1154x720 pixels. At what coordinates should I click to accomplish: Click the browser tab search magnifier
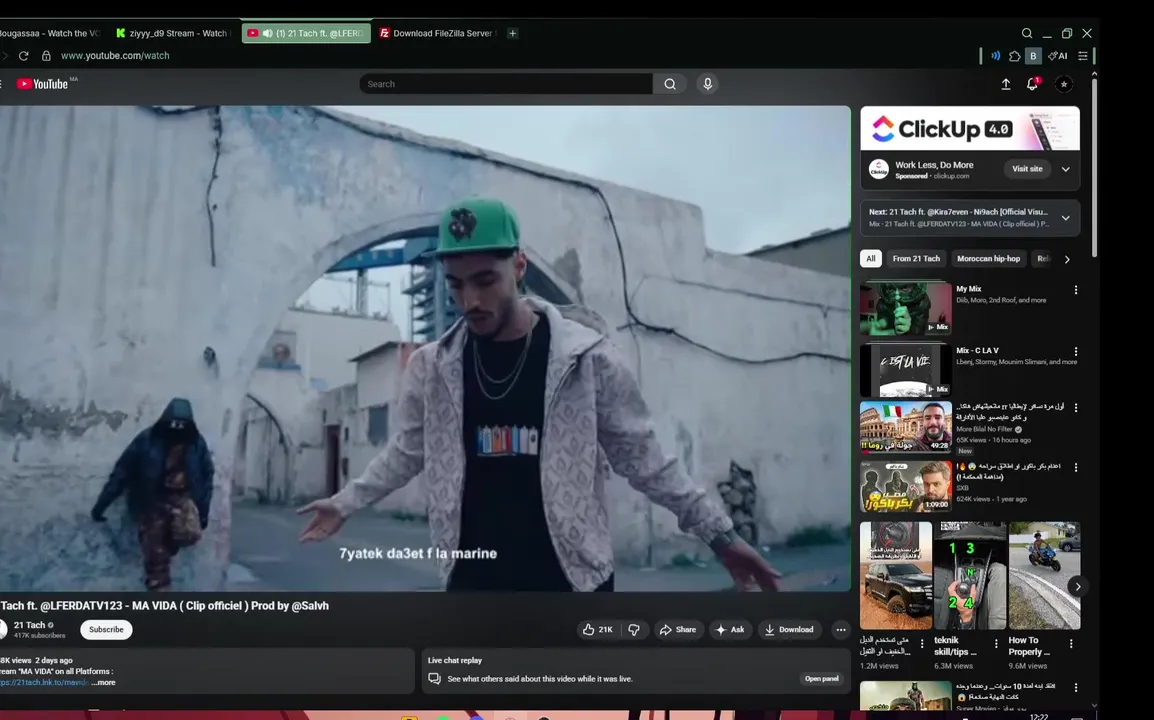1027,33
